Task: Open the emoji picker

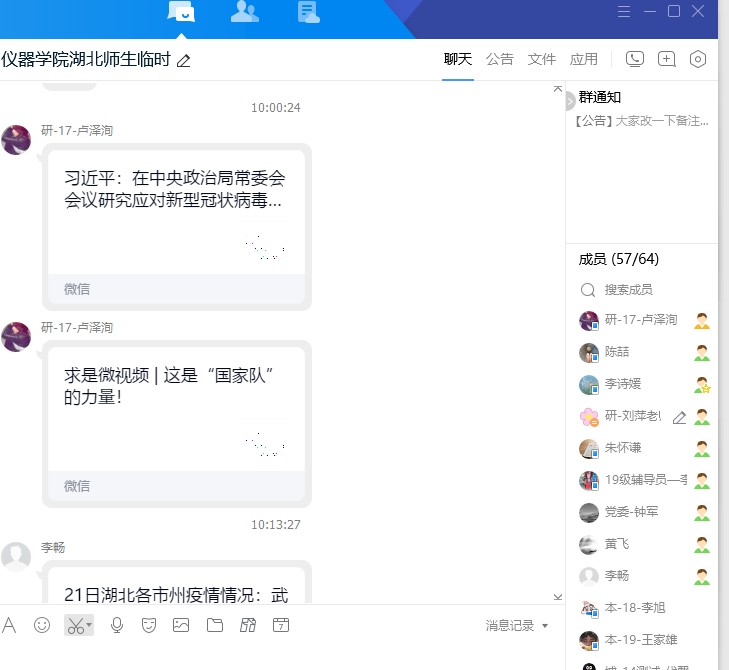Action: [x=42, y=625]
